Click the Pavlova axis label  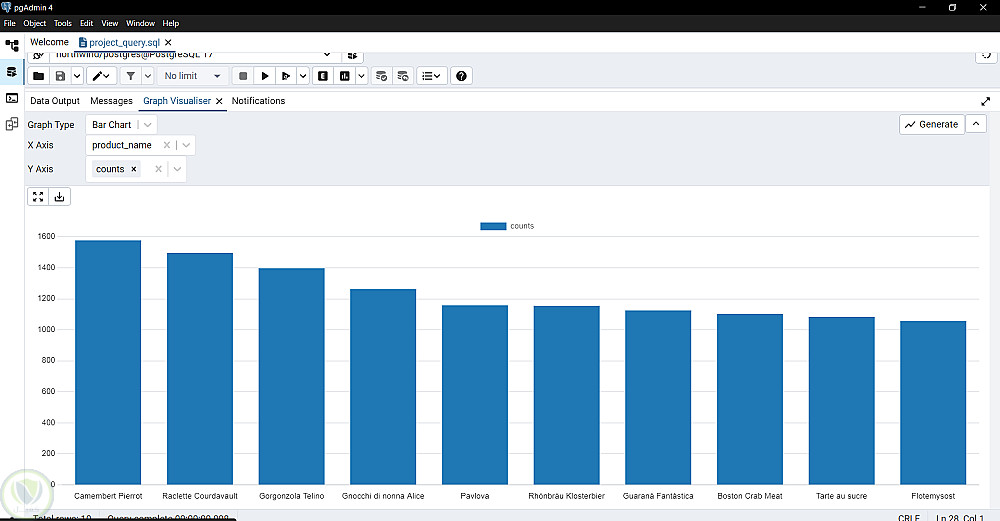coord(474,496)
